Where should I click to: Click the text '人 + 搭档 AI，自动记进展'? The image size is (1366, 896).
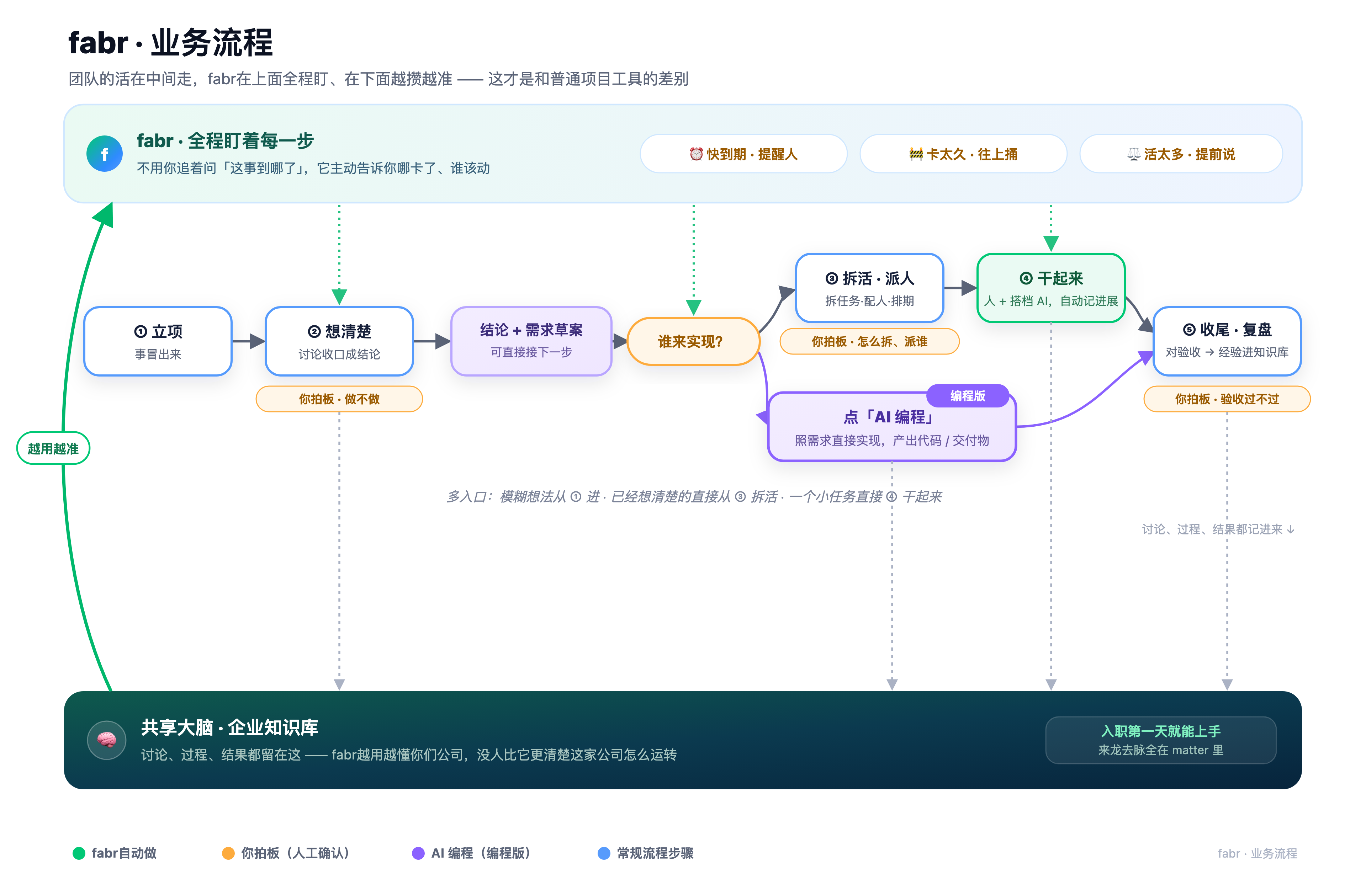click(x=1051, y=300)
